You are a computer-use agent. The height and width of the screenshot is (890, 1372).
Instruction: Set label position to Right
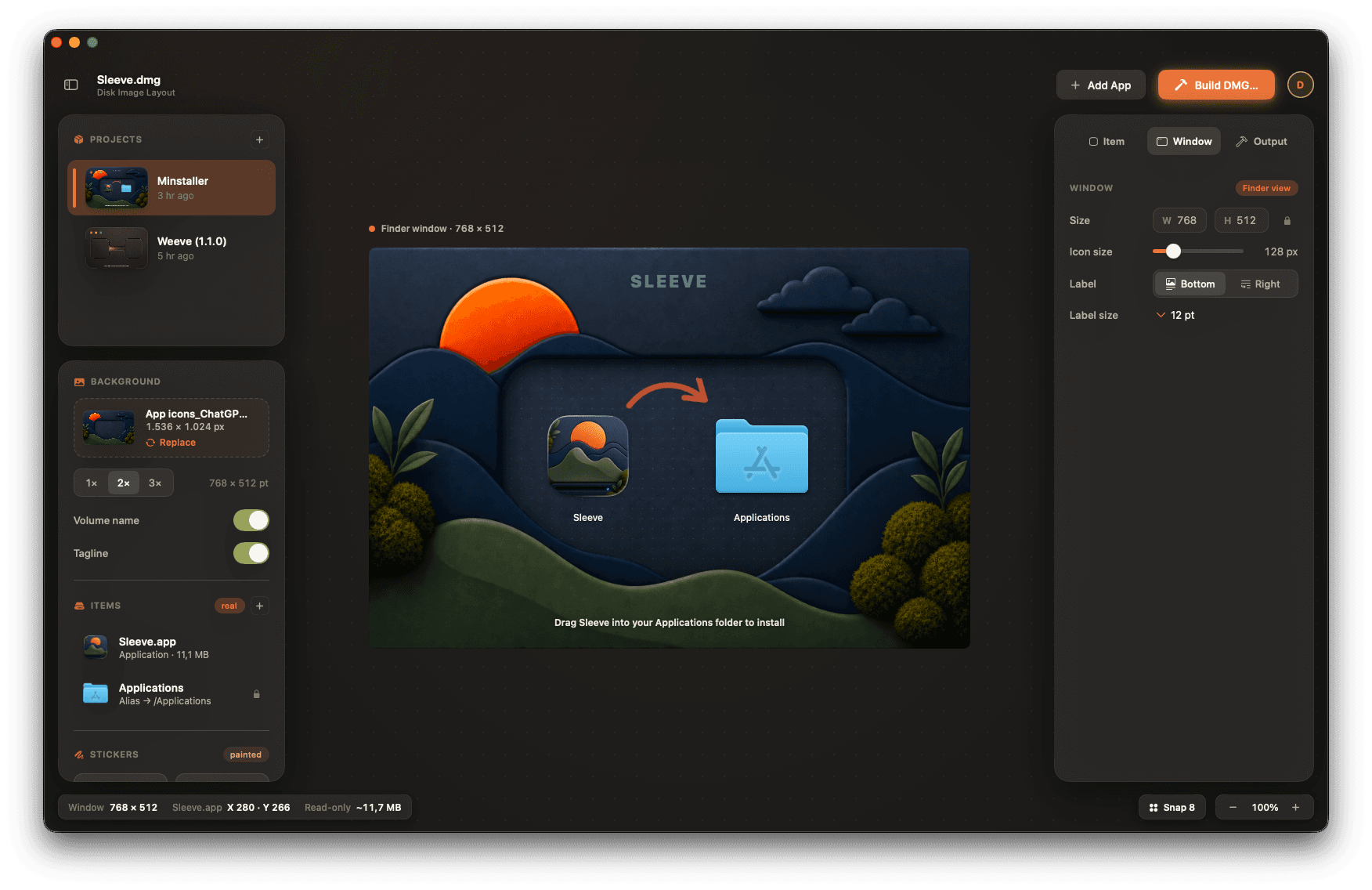click(1261, 284)
